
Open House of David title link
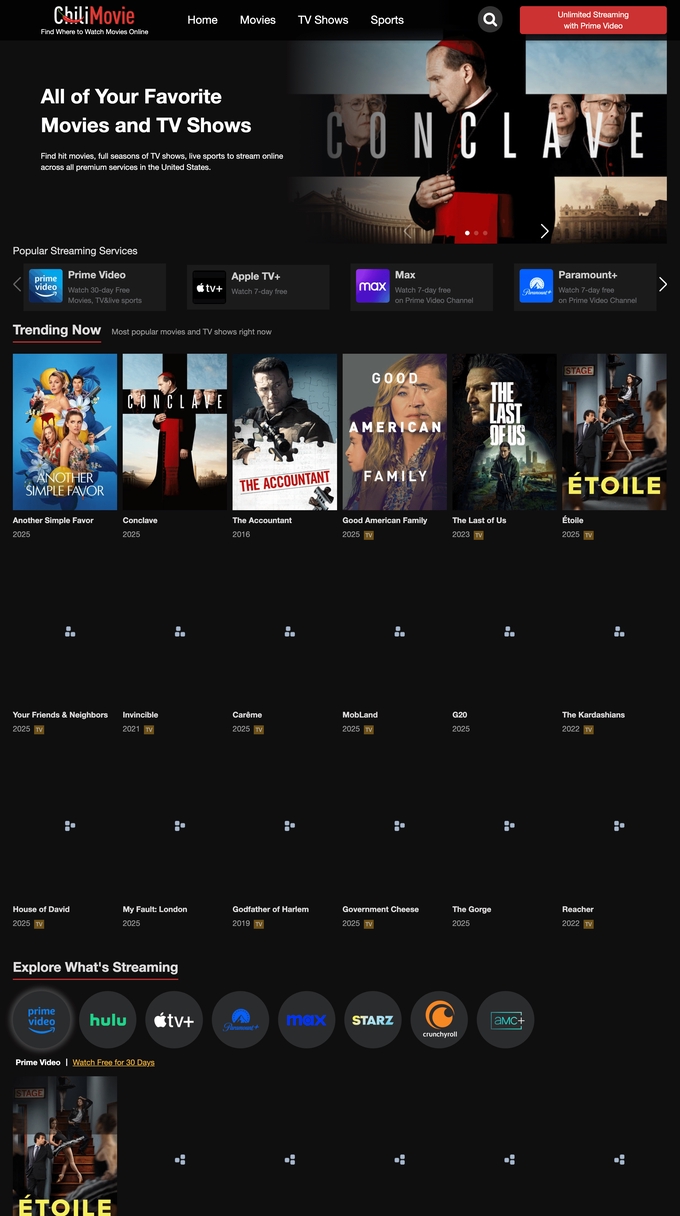coord(41,909)
